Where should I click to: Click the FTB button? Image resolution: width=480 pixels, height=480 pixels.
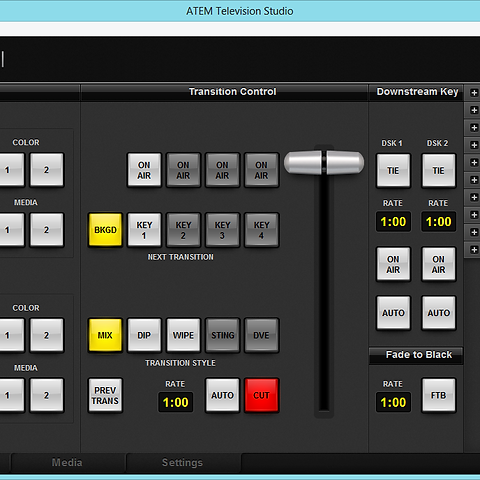(438, 395)
